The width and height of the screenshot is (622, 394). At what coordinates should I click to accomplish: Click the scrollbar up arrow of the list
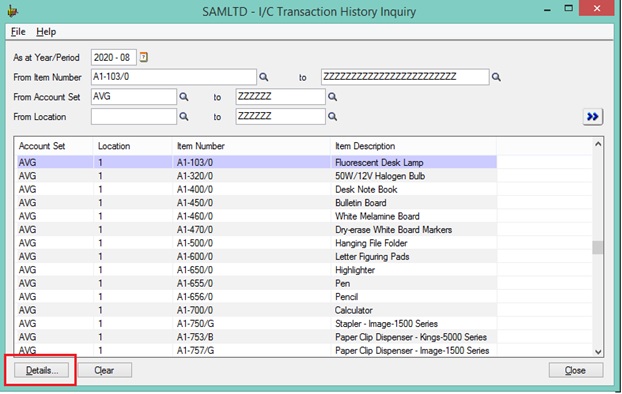(x=598, y=144)
